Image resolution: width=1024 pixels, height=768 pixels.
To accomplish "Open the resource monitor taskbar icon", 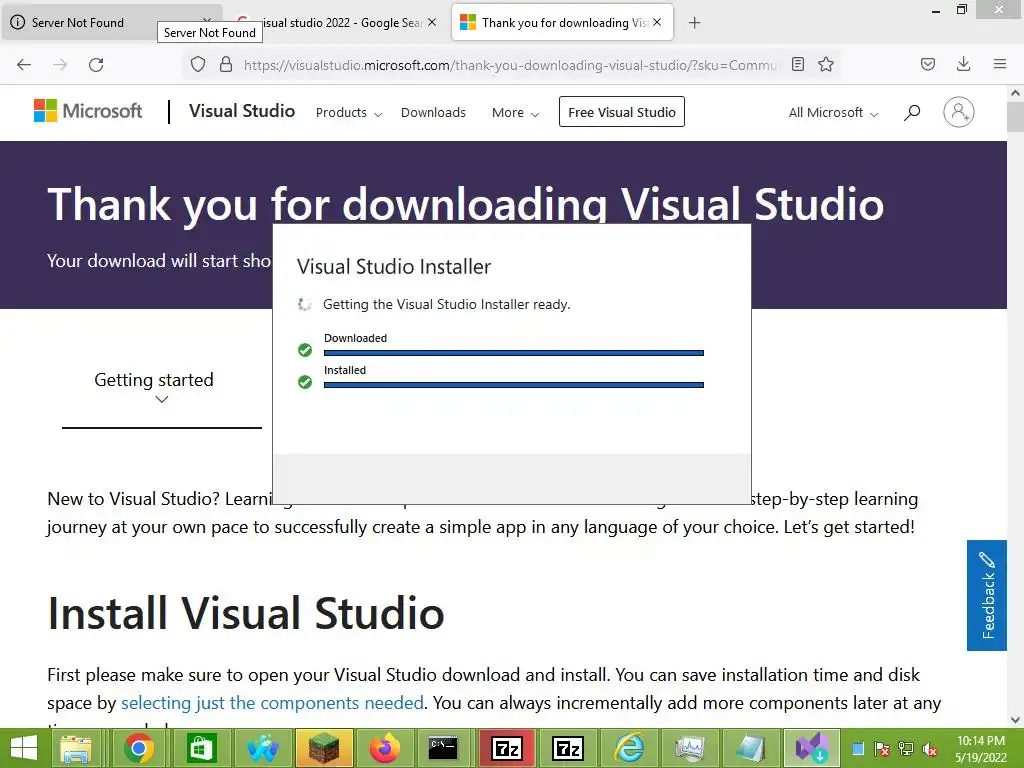I will pyautogui.click(x=690, y=748).
